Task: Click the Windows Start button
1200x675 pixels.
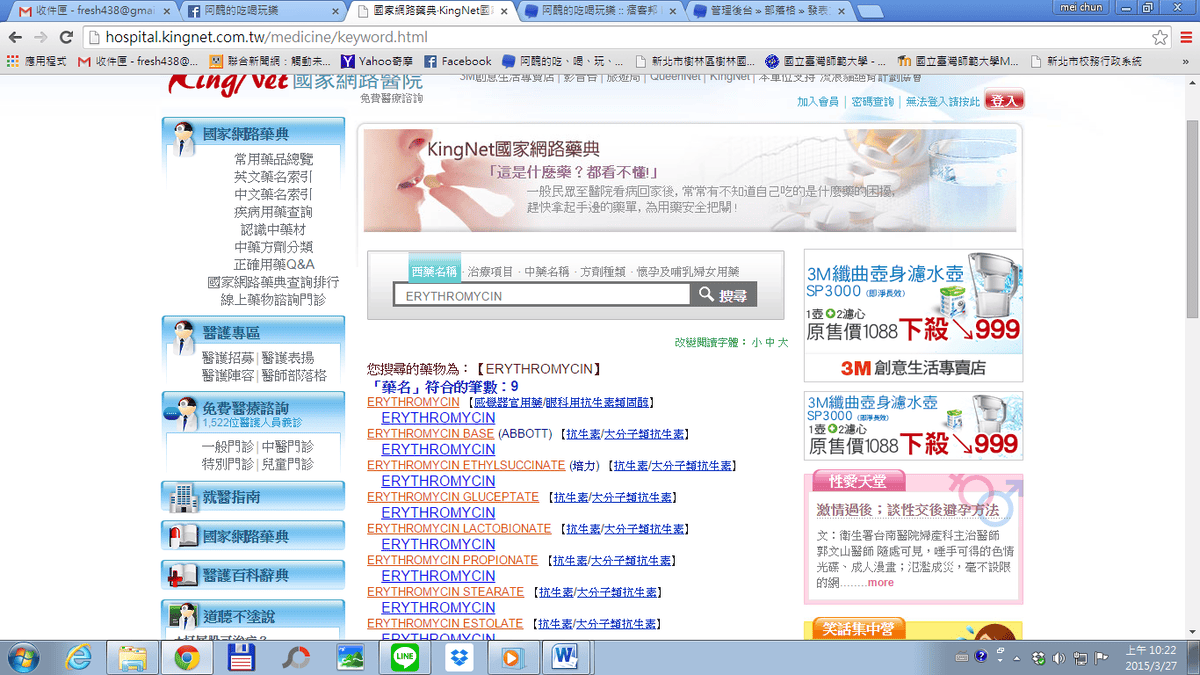Action: [x=23, y=657]
